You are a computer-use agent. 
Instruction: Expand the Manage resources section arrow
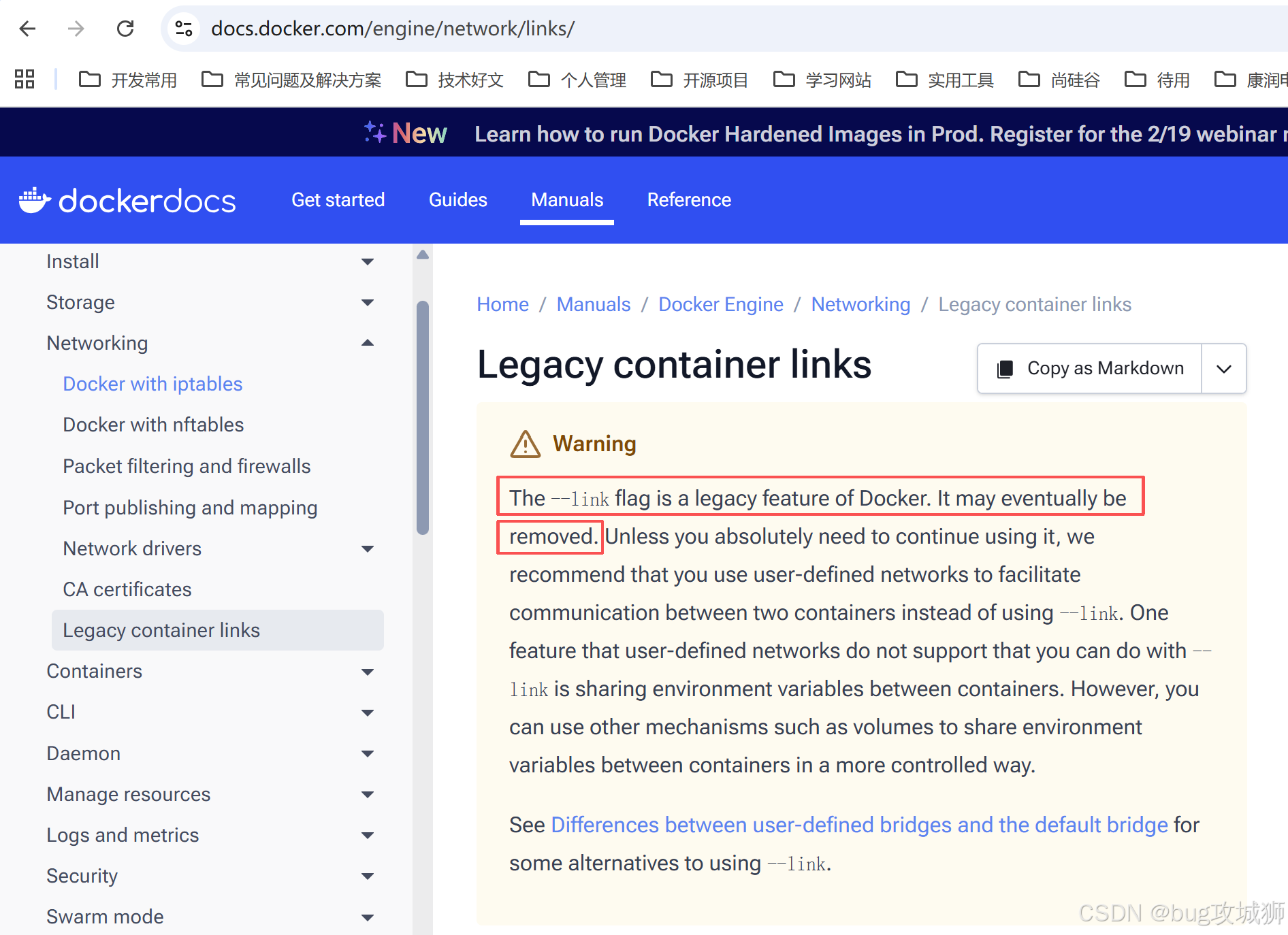coord(368,795)
